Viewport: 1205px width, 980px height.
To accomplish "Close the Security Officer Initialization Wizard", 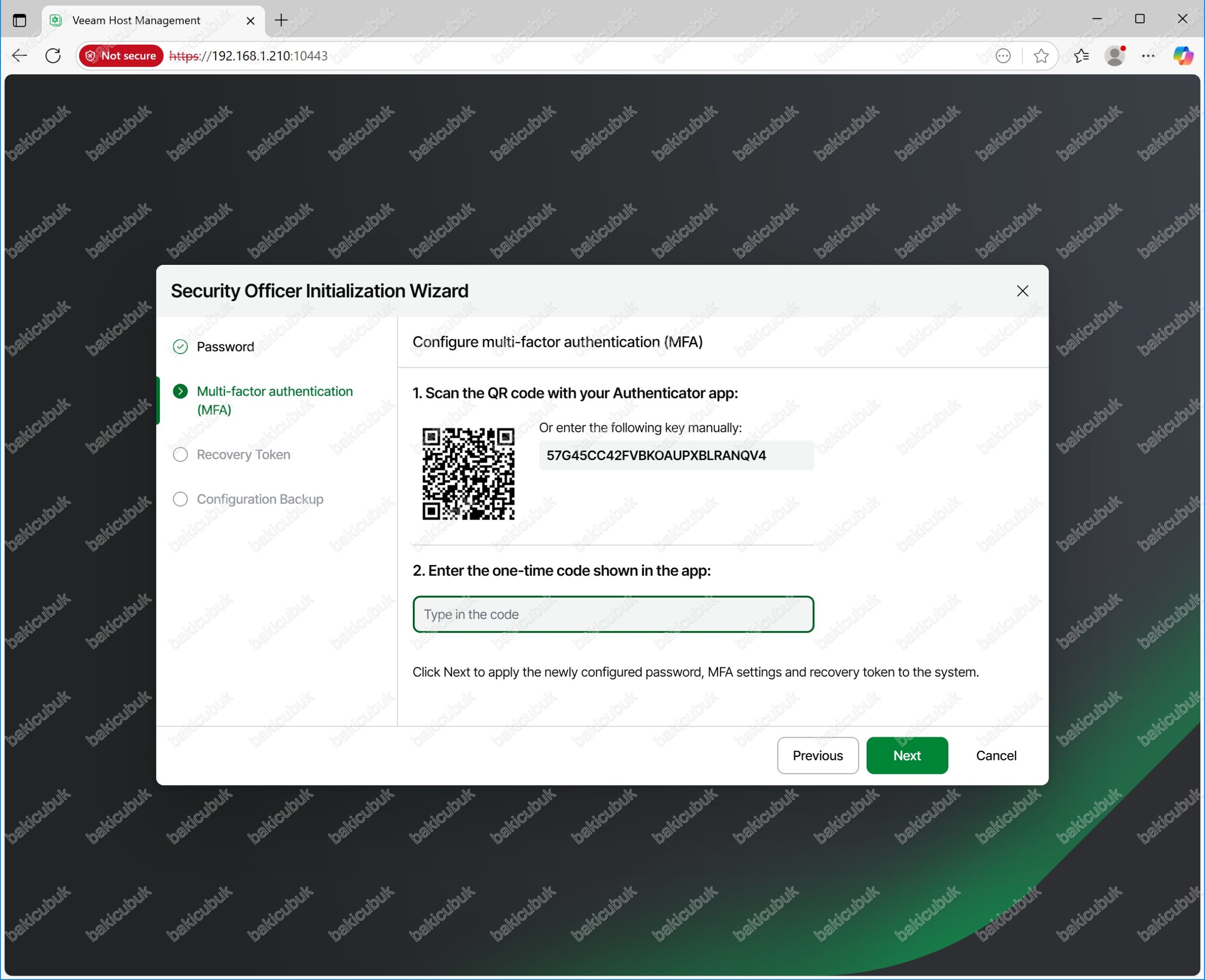I will [1023, 291].
